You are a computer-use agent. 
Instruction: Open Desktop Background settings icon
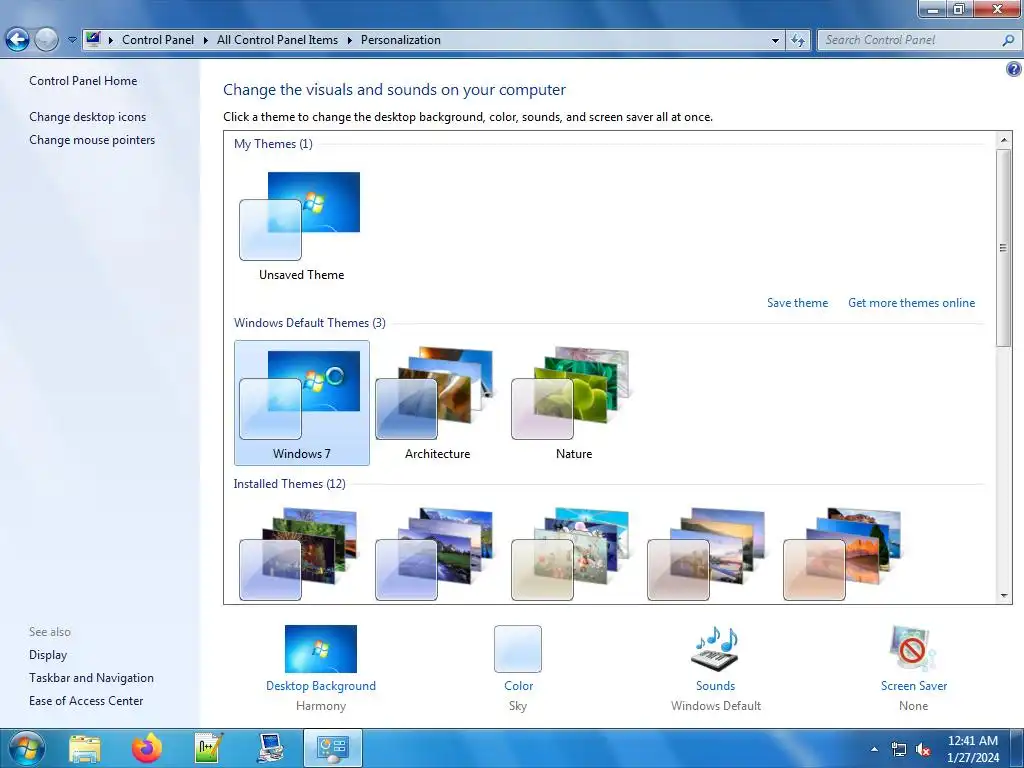click(x=321, y=649)
